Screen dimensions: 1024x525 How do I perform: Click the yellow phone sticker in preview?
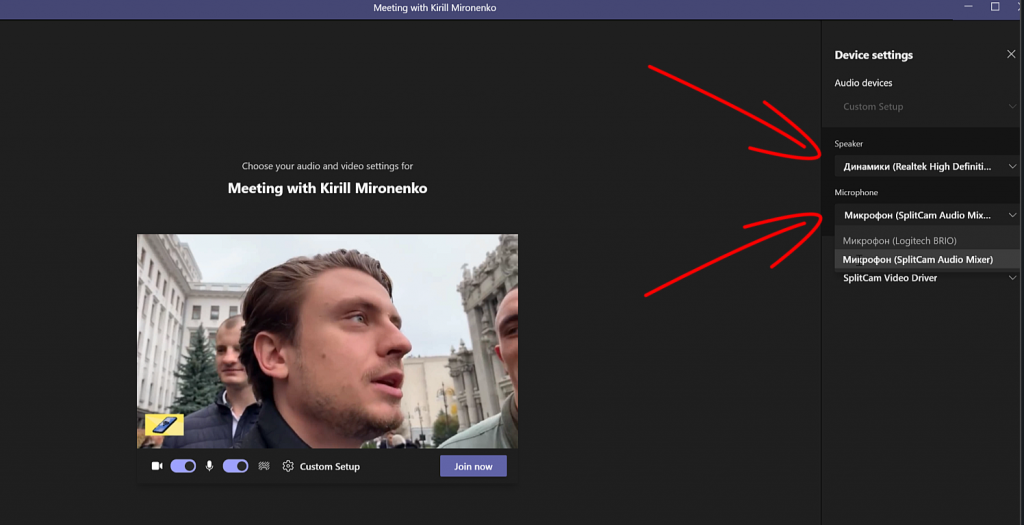(164, 424)
